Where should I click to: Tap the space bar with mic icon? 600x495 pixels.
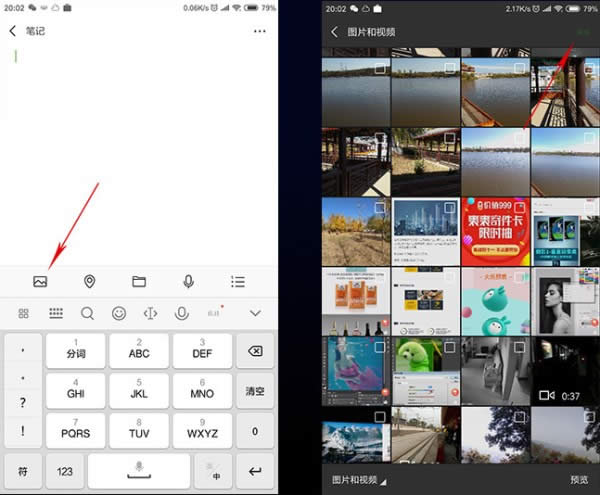[139, 471]
